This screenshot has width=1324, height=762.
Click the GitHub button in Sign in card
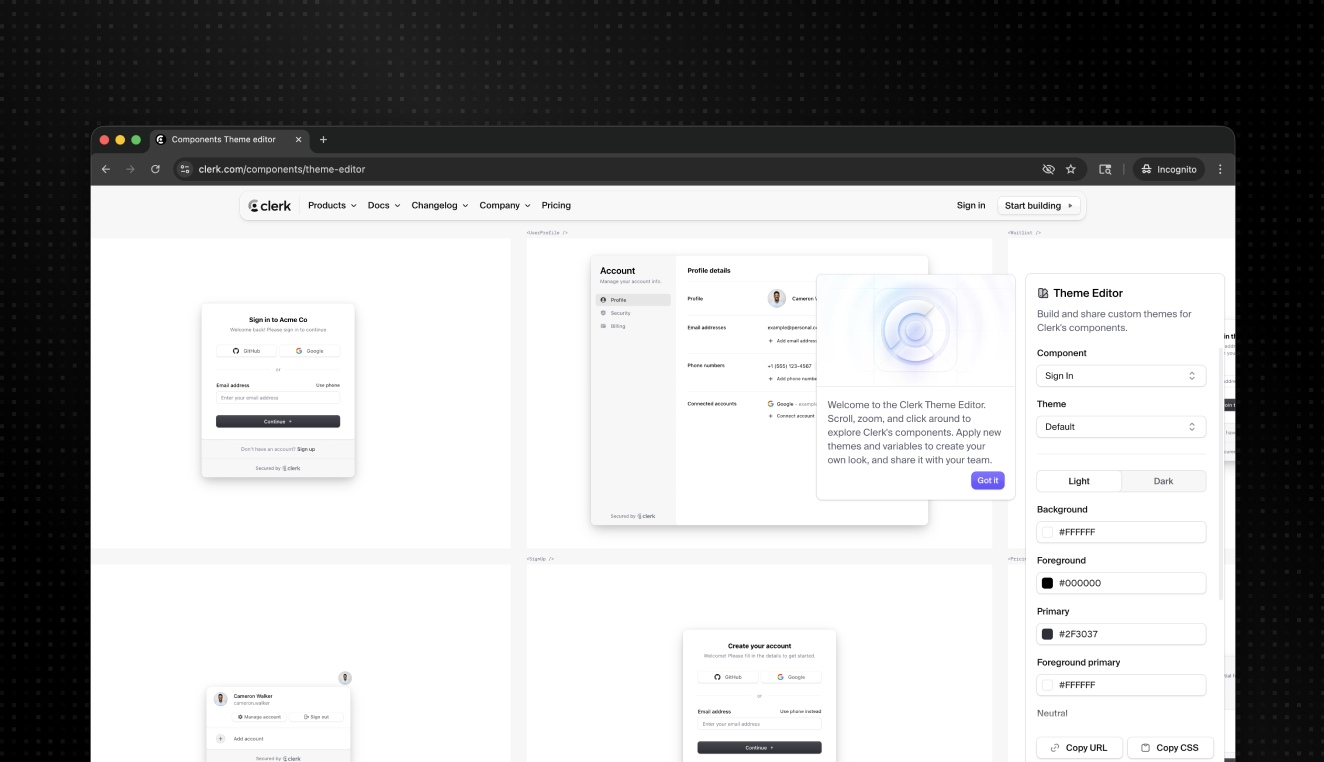pos(246,351)
